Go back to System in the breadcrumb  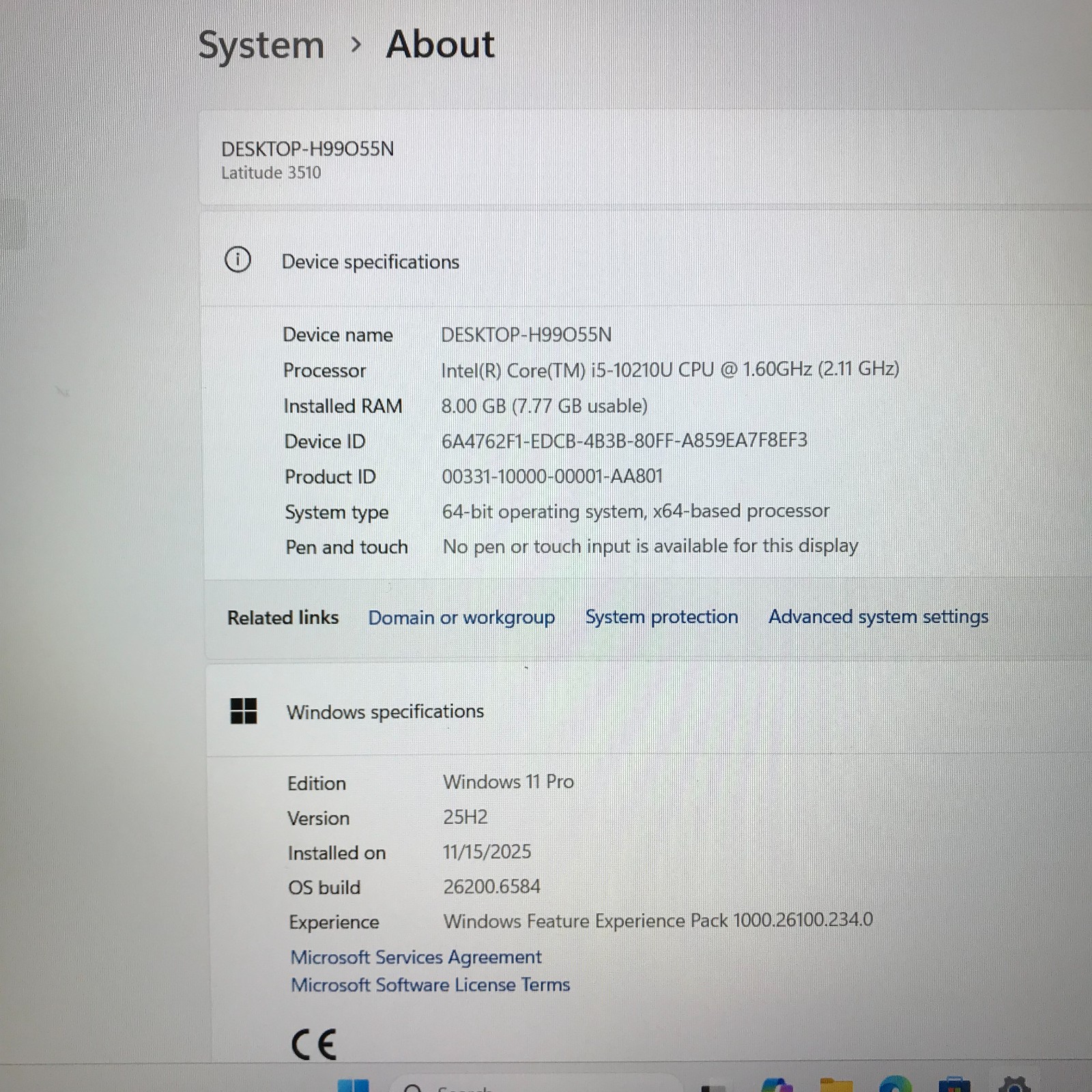[261, 46]
